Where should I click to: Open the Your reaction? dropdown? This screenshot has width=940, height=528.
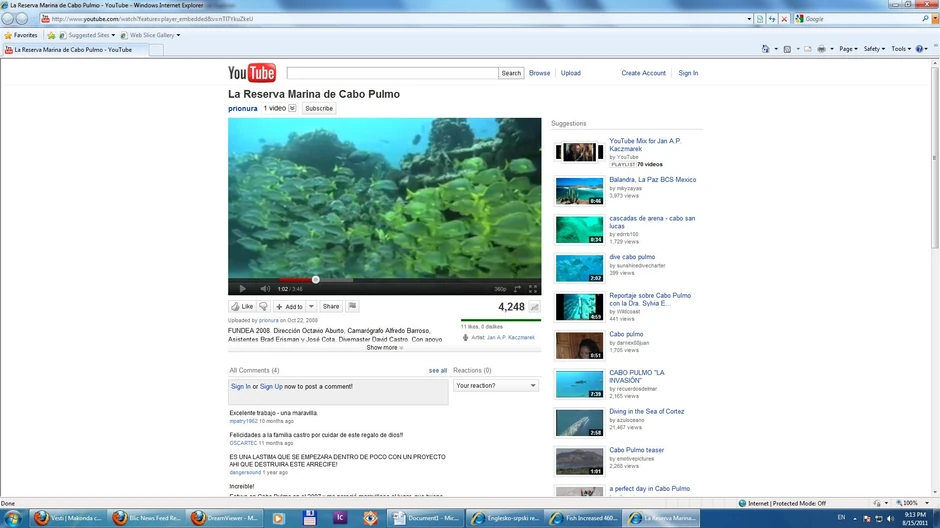[x=496, y=385]
